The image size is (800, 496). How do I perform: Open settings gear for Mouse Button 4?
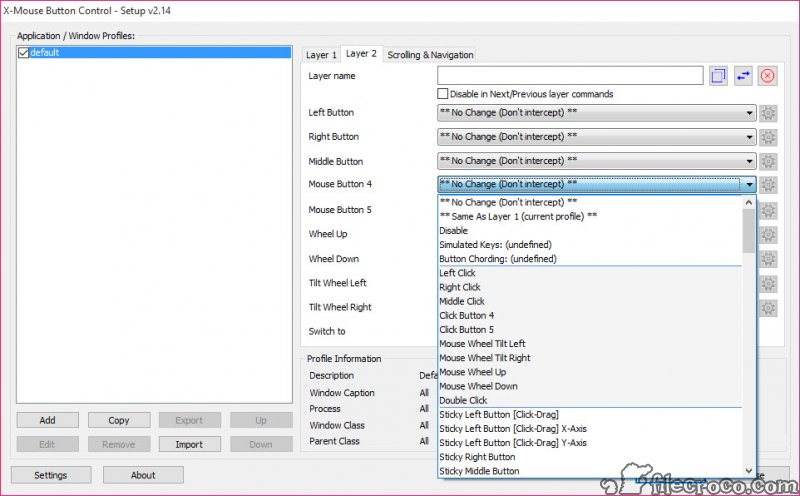(x=768, y=184)
